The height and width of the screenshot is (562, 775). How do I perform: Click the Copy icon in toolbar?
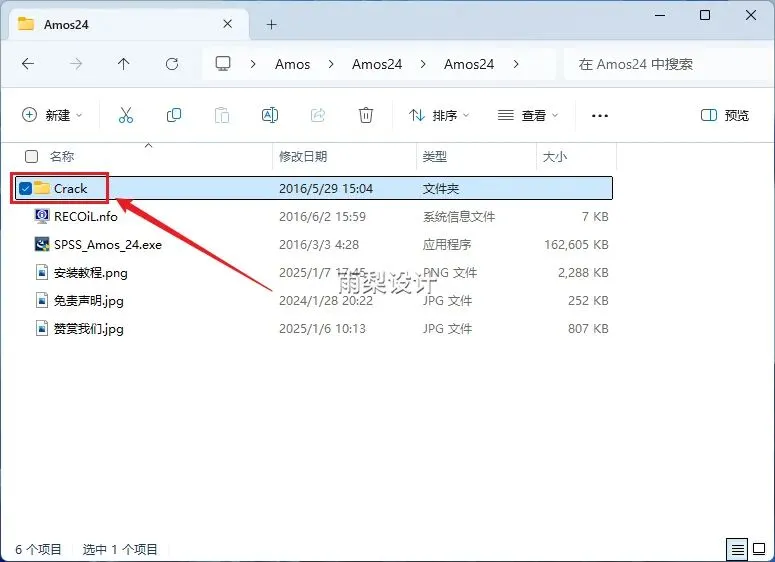pyautogui.click(x=173, y=115)
